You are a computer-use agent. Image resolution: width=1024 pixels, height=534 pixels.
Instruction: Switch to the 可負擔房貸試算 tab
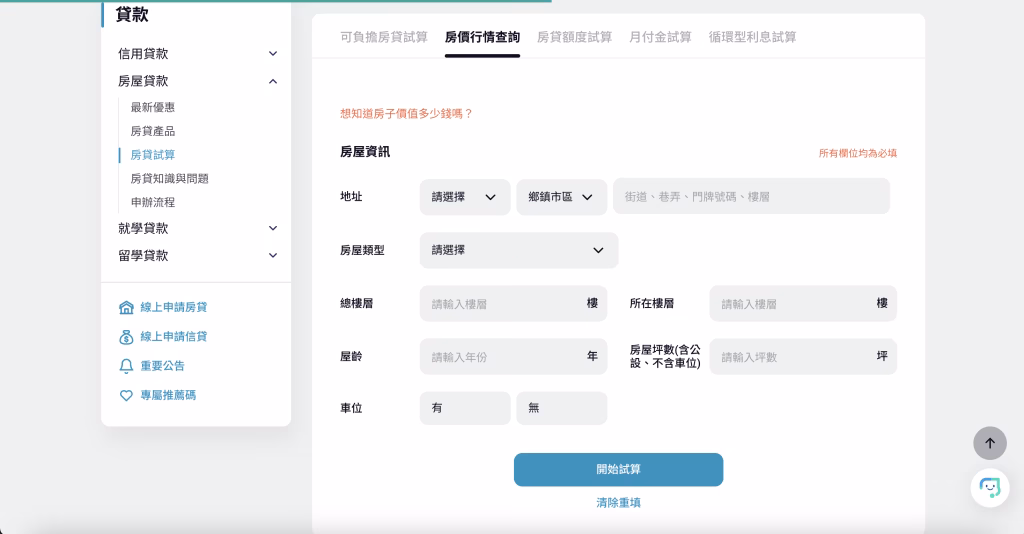click(x=384, y=37)
